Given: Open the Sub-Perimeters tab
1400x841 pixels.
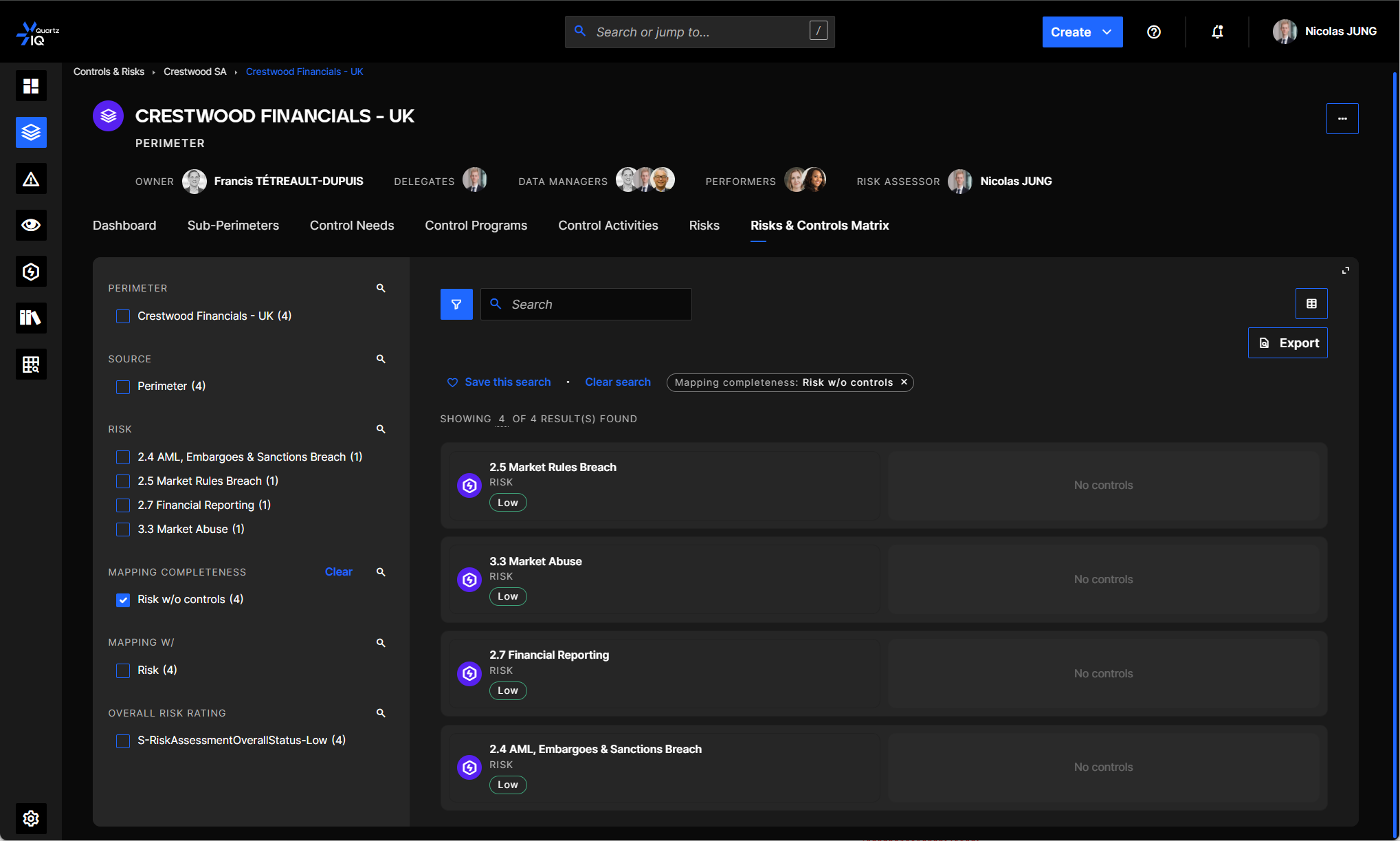Looking at the screenshot, I should click(x=233, y=226).
